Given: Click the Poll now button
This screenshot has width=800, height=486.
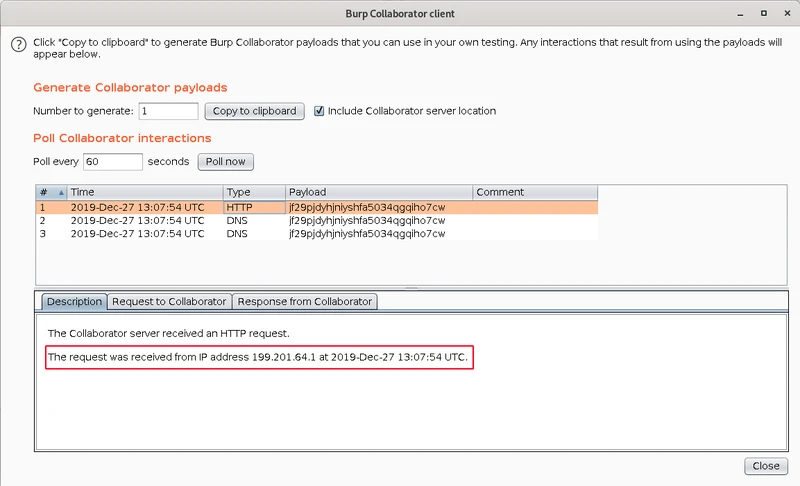Looking at the screenshot, I should coord(226,162).
